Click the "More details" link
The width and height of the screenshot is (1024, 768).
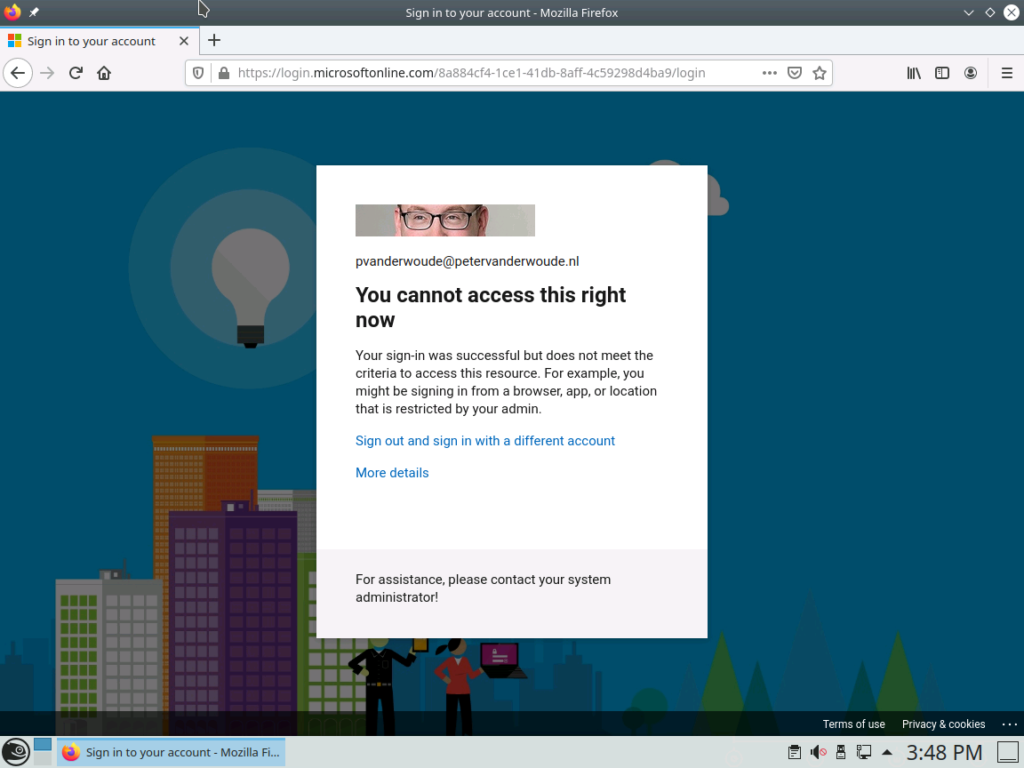click(x=392, y=473)
